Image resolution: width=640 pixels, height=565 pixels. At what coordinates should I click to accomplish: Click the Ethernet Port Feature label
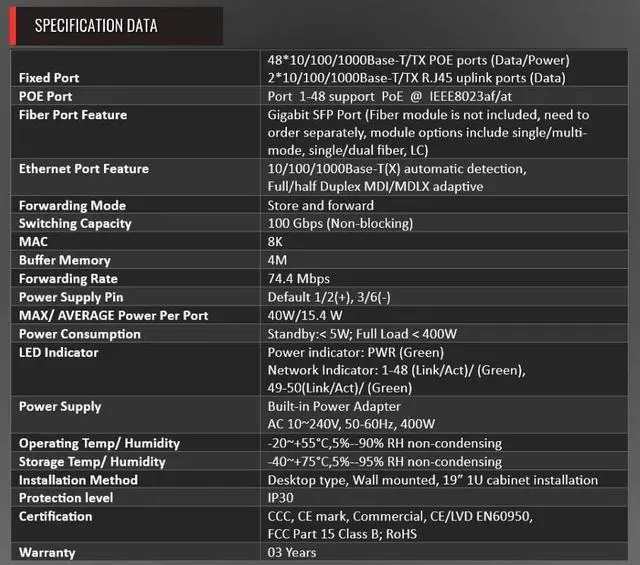click(x=84, y=169)
